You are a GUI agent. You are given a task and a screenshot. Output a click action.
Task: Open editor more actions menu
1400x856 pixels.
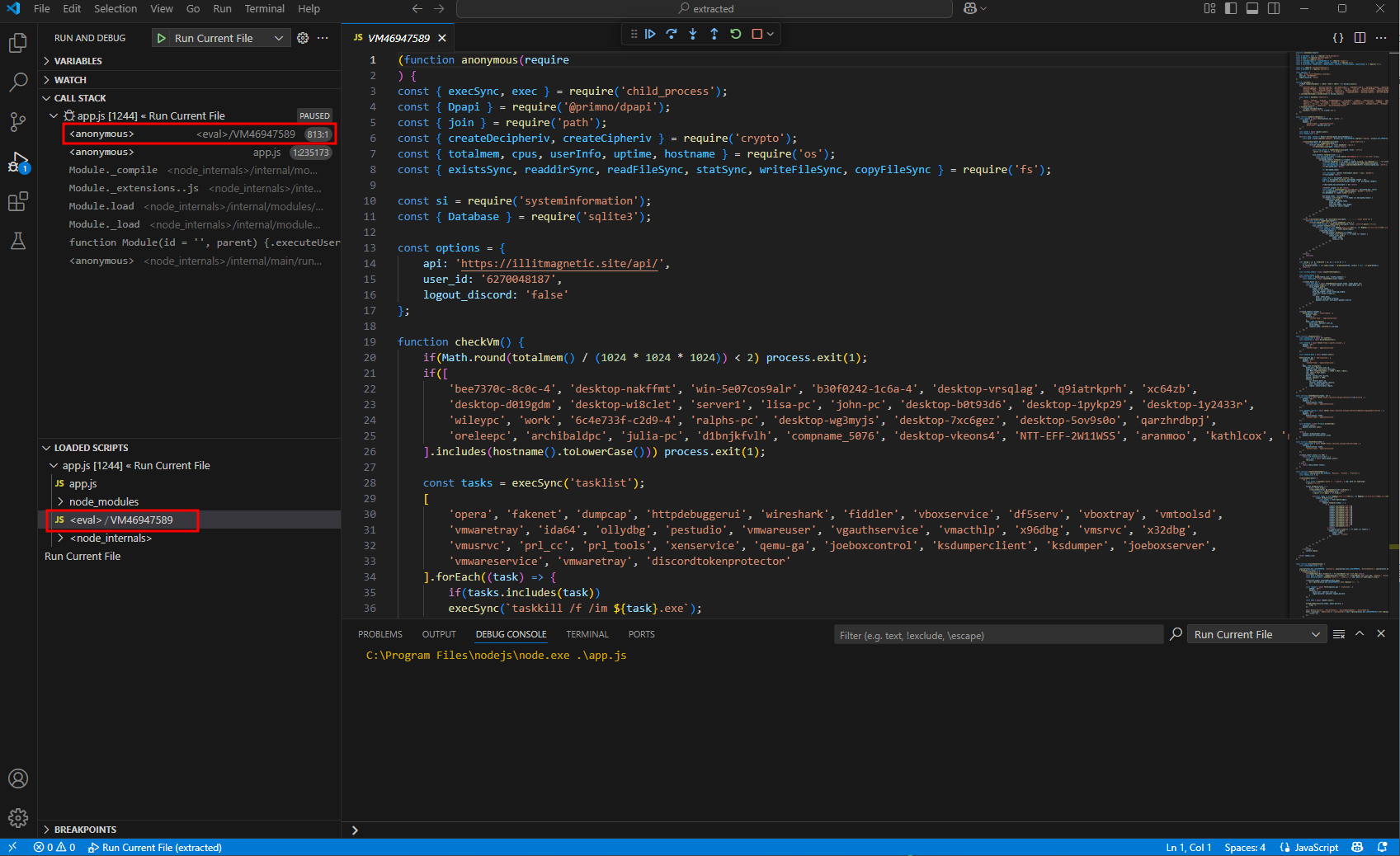(1381, 38)
